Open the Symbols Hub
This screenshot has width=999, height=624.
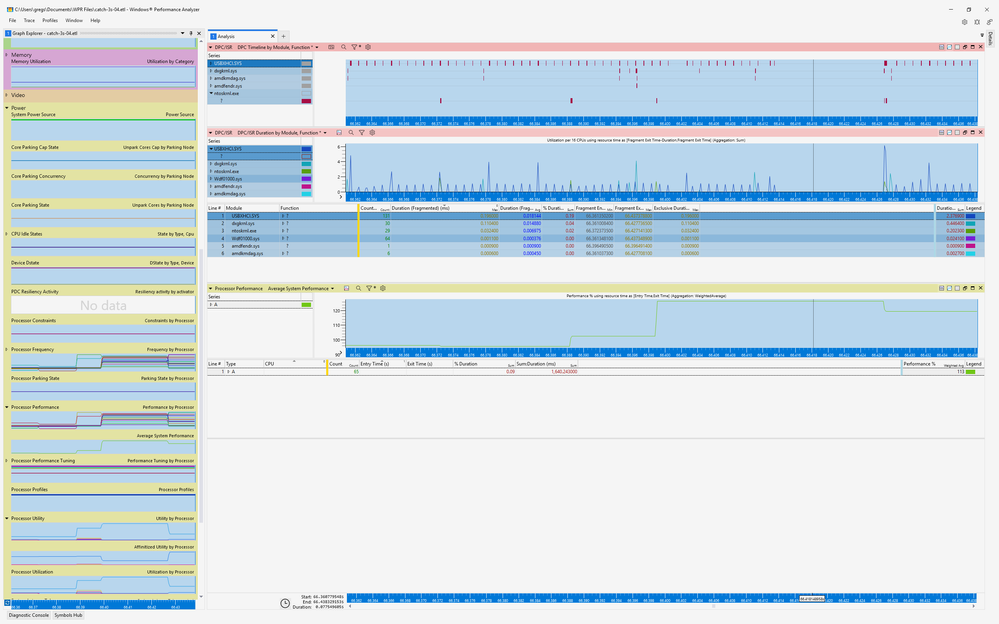coord(68,615)
